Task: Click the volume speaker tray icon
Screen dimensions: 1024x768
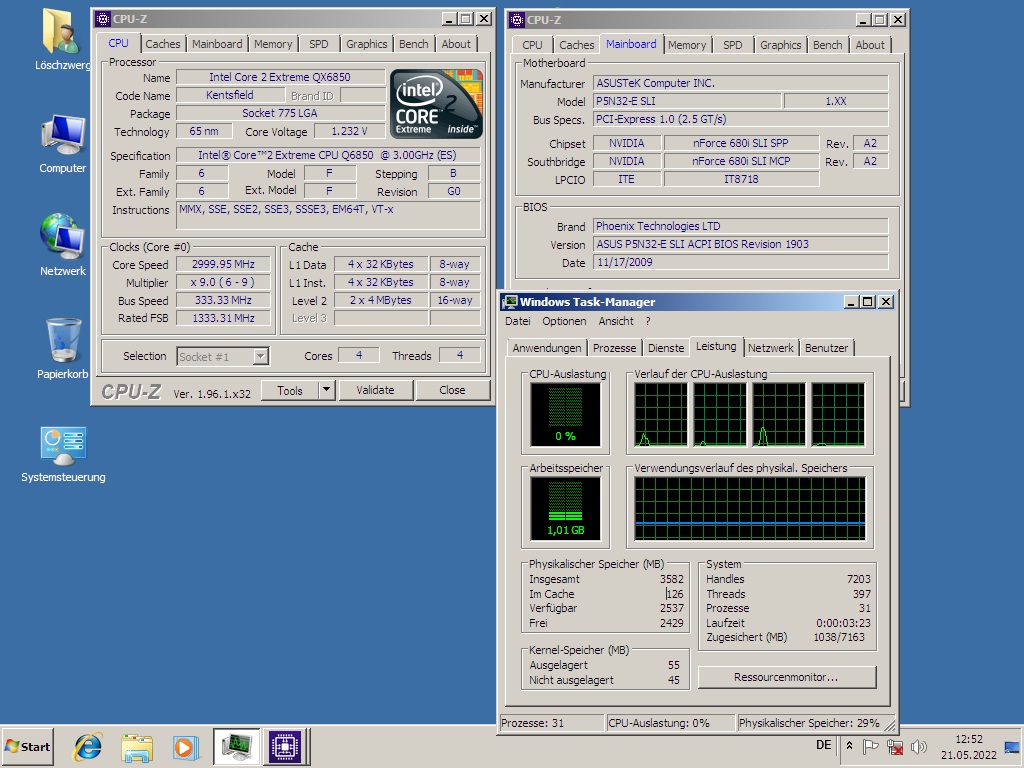Action: [918, 747]
